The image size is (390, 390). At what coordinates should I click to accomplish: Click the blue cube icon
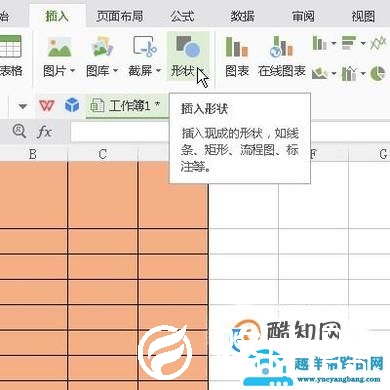point(72,106)
